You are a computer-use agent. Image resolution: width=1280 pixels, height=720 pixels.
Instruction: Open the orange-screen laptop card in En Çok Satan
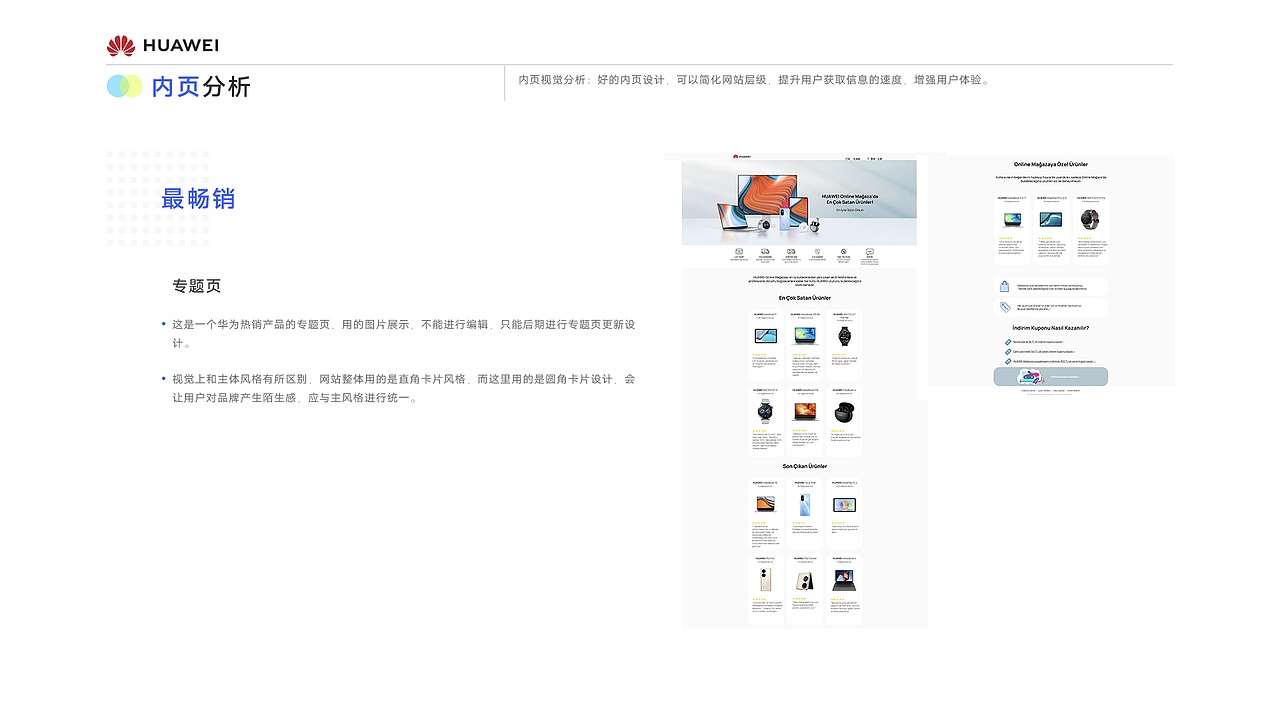point(805,421)
